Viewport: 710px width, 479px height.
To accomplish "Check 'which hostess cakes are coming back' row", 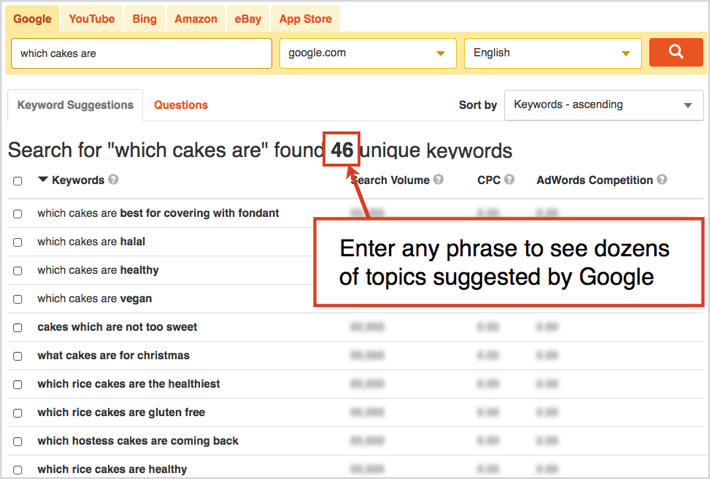I will tap(18, 441).
